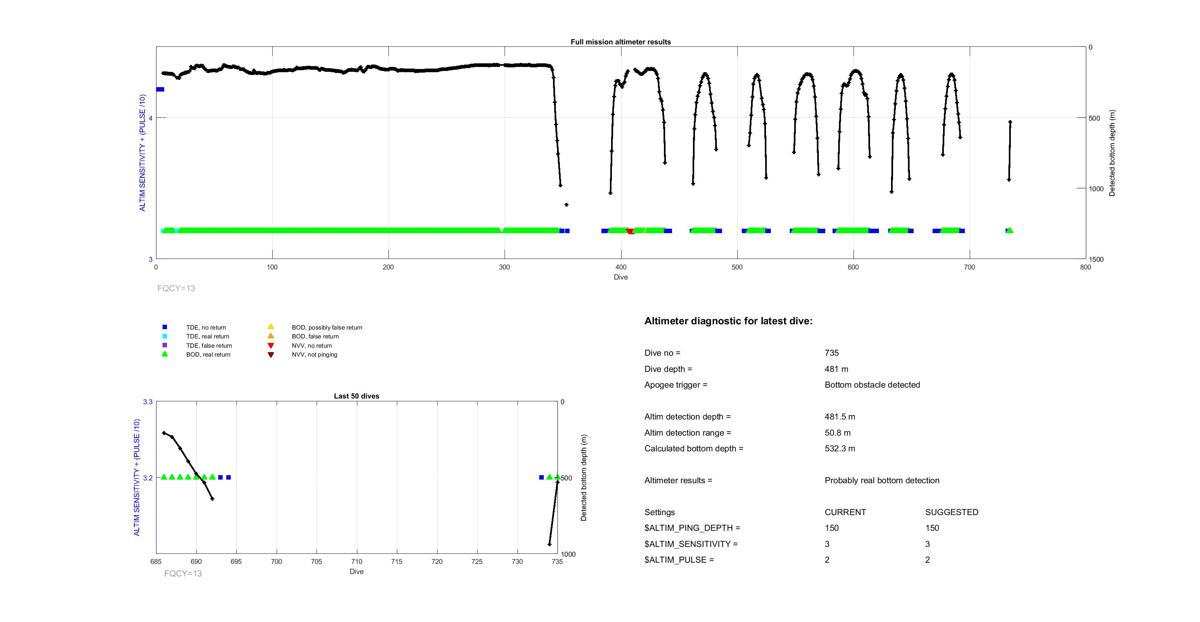Viewport: 1200px width, 622px height.
Task: Click the 'Altim detection range =' label
Action: (x=688, y=433)
